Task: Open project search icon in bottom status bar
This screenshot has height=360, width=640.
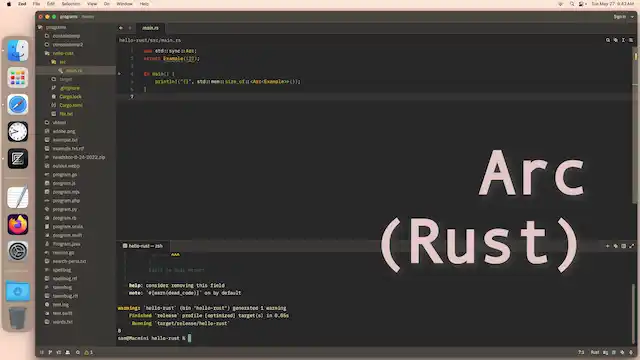Action: pos(78,352)
